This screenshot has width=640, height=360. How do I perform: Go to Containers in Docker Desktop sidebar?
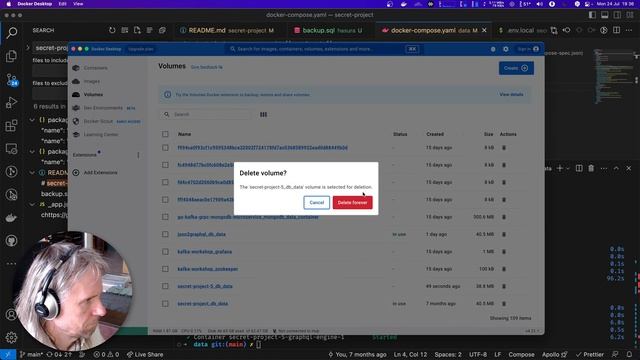(x=96, y=68)
